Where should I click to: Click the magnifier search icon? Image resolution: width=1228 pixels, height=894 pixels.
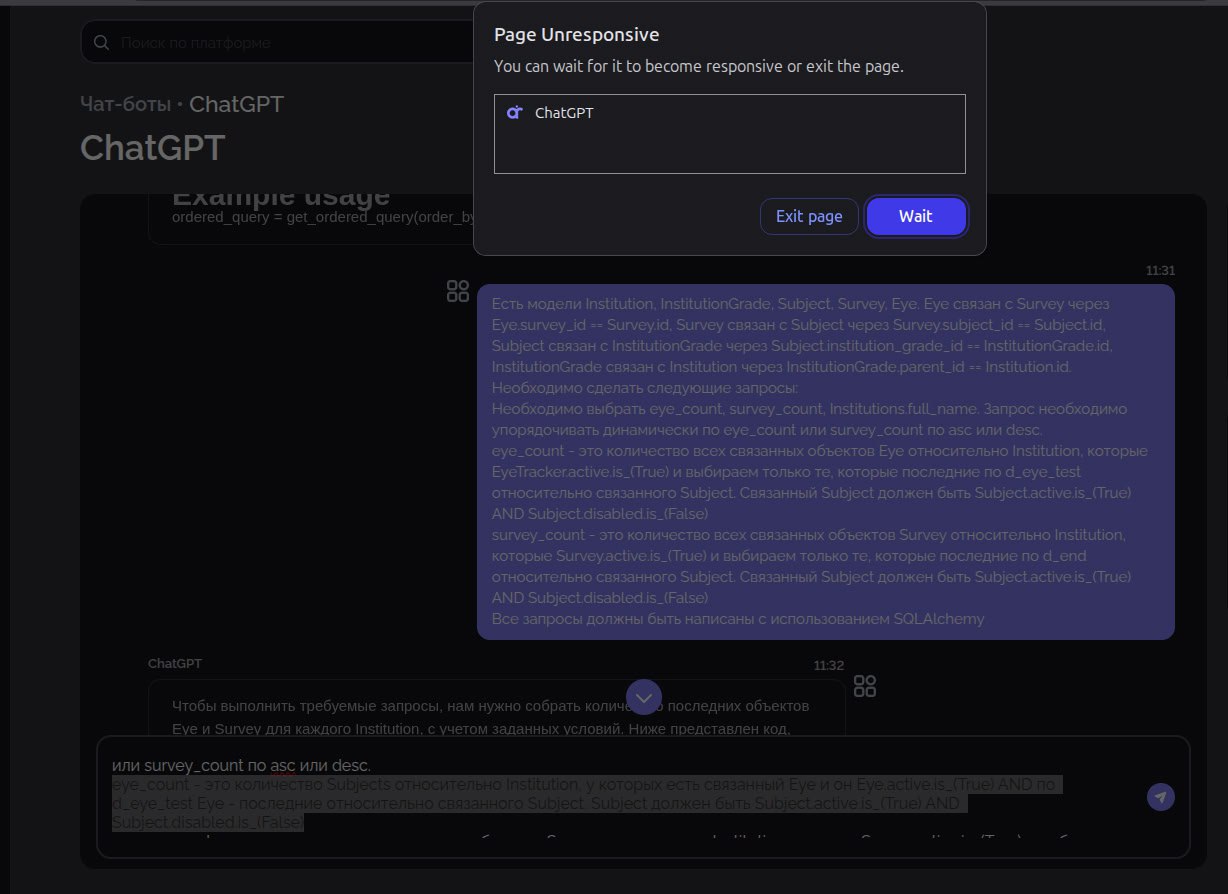tap(101, 43)
